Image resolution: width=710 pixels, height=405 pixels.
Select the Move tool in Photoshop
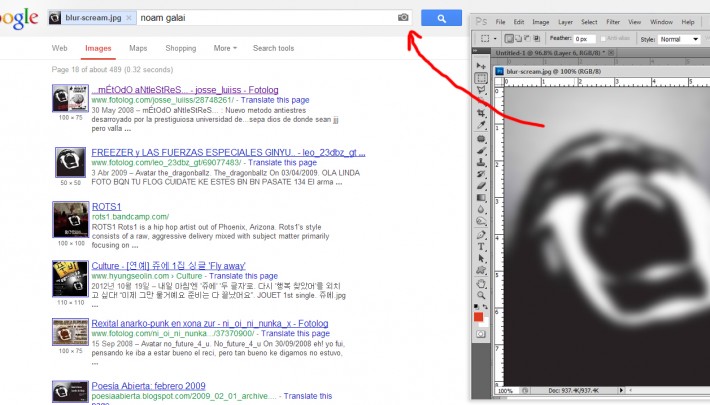pos(481,66)
